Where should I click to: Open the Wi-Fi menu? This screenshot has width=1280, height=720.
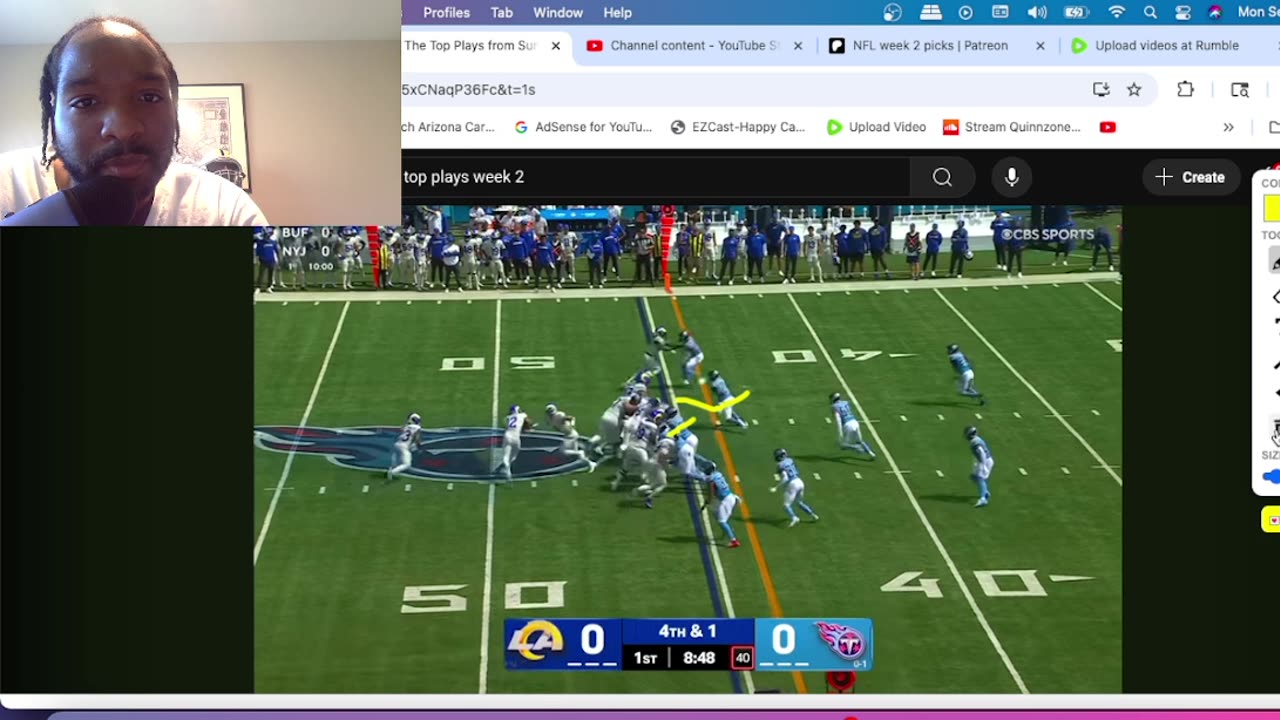click(x=1117, y=13)
